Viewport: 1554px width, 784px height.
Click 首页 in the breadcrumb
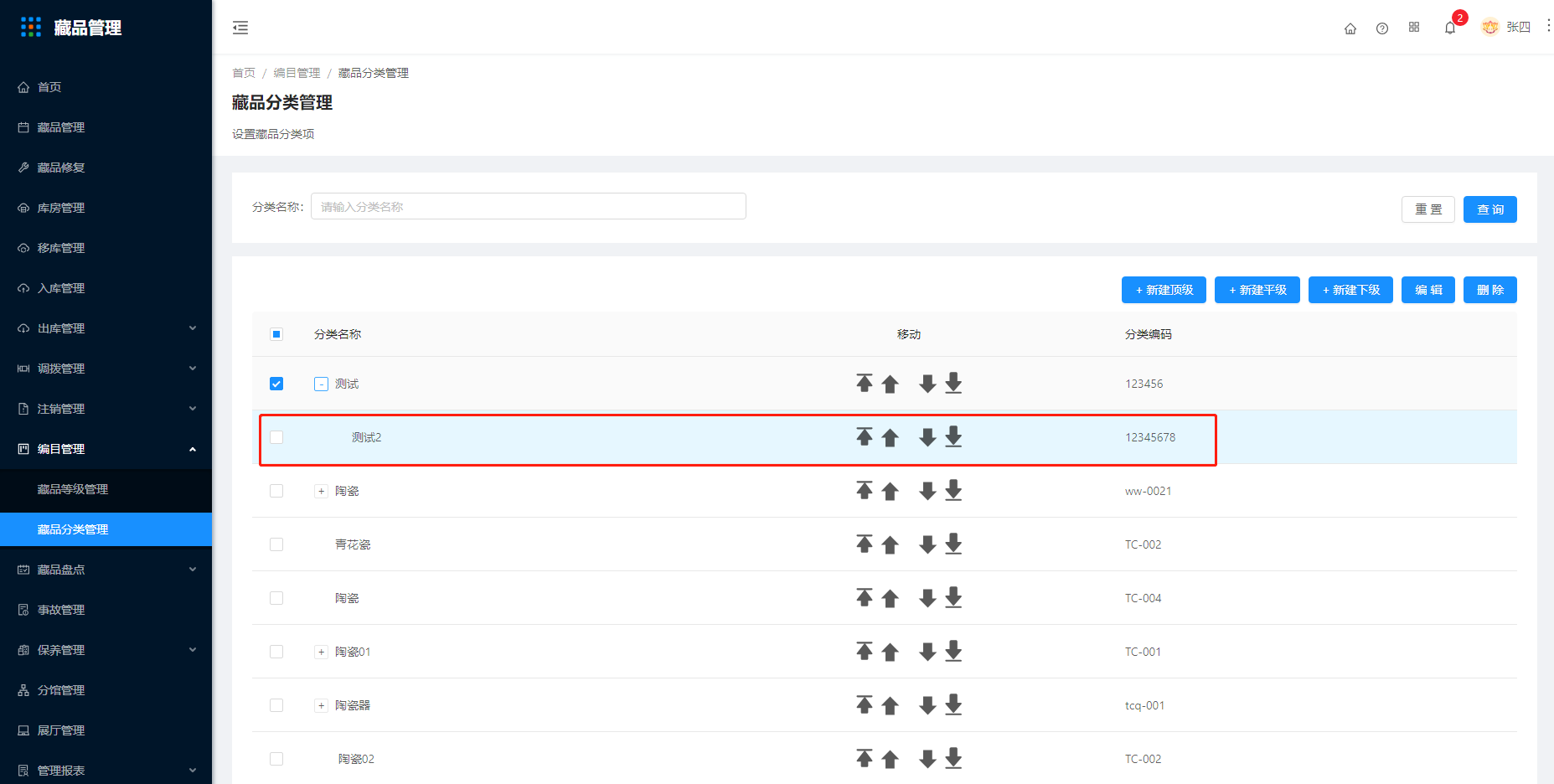[x=244, y=73]
